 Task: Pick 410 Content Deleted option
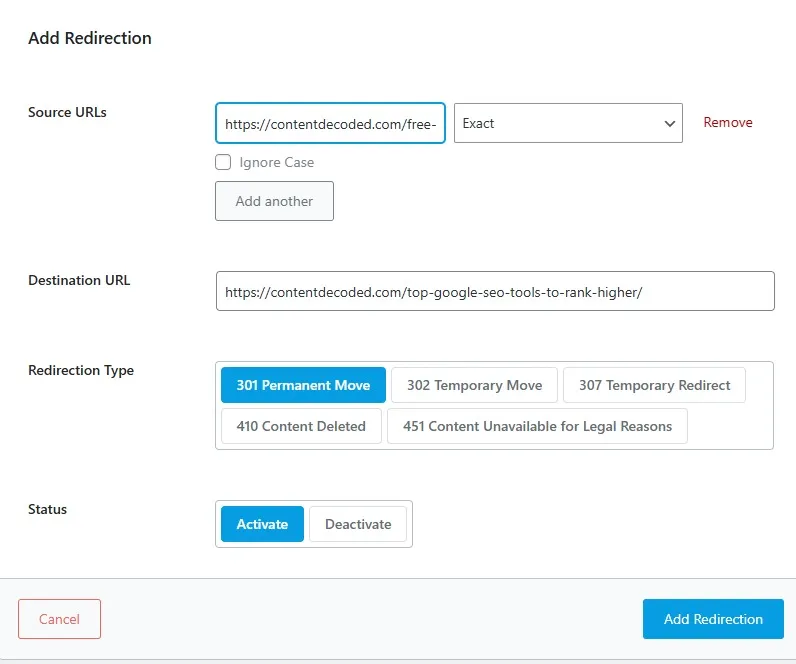[x=301, y=426]
